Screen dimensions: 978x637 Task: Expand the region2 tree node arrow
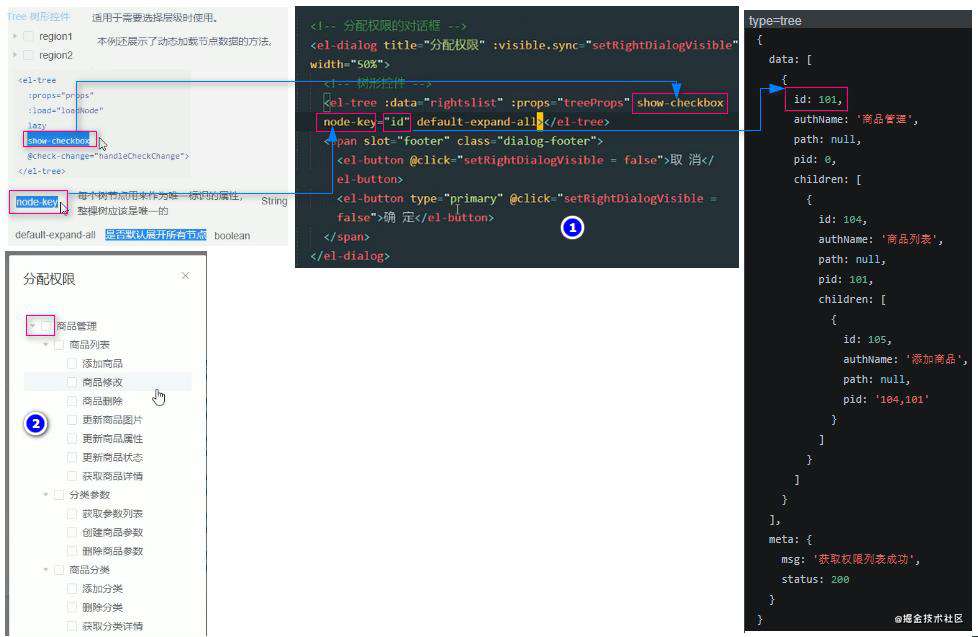15,56
